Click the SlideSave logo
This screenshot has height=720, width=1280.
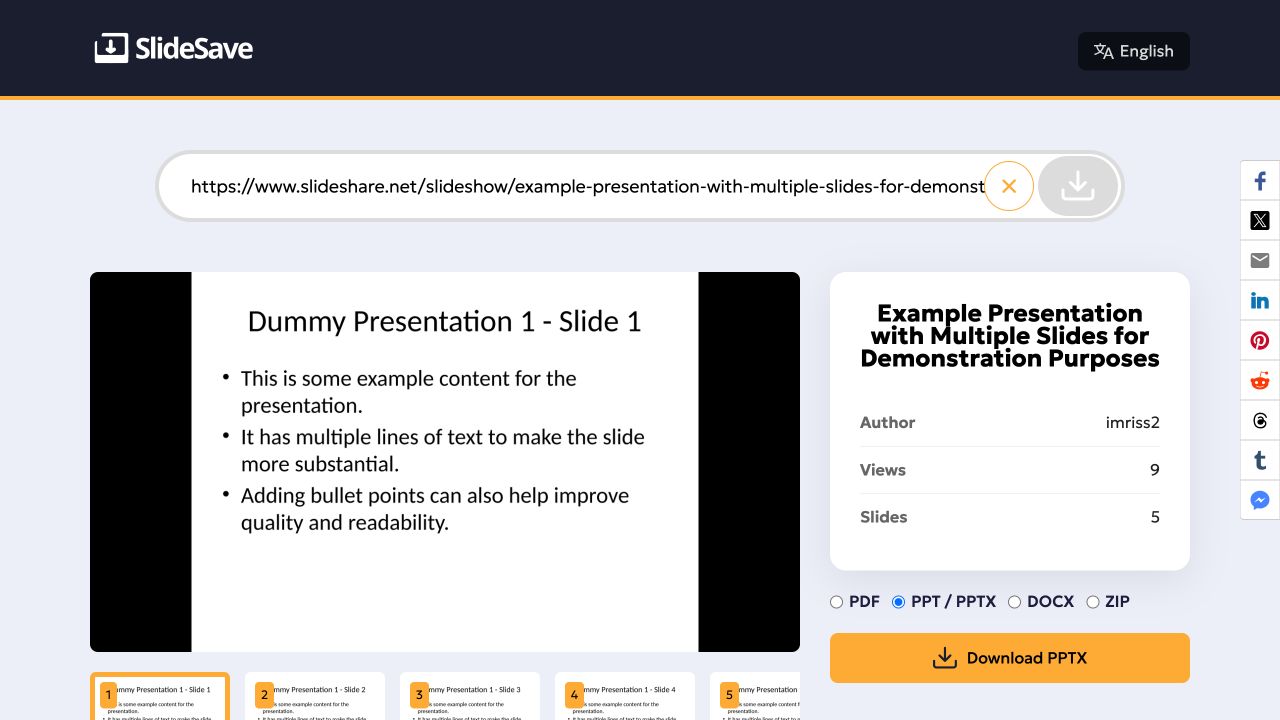(174, 48)
